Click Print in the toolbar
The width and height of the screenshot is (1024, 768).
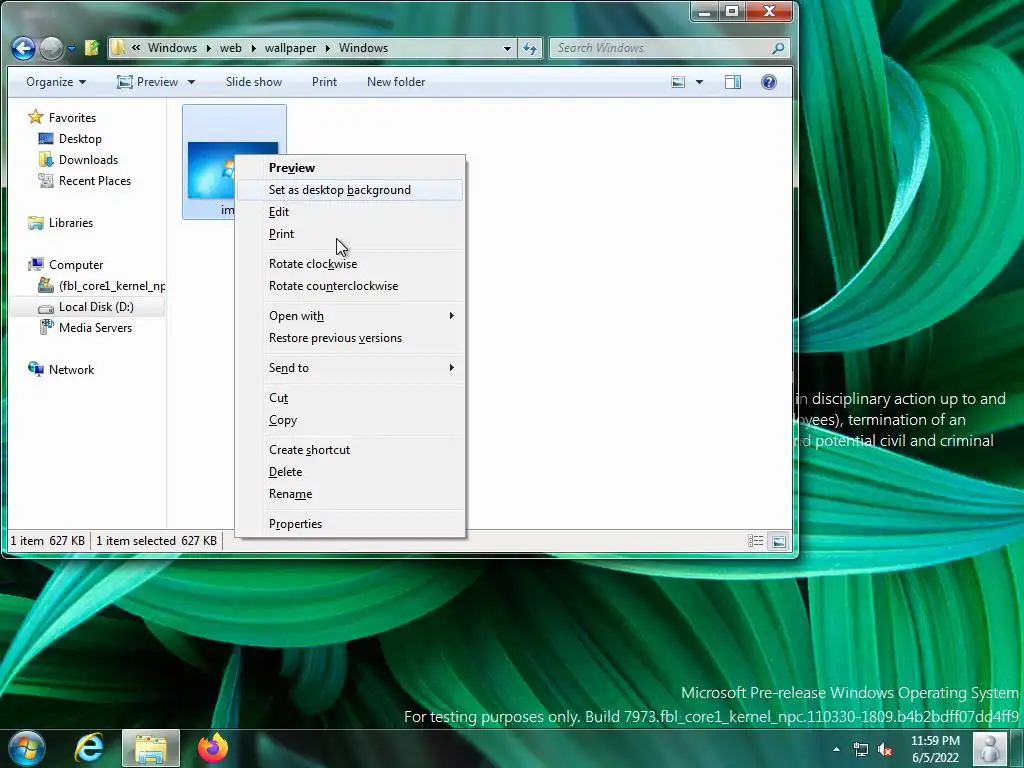324,82
